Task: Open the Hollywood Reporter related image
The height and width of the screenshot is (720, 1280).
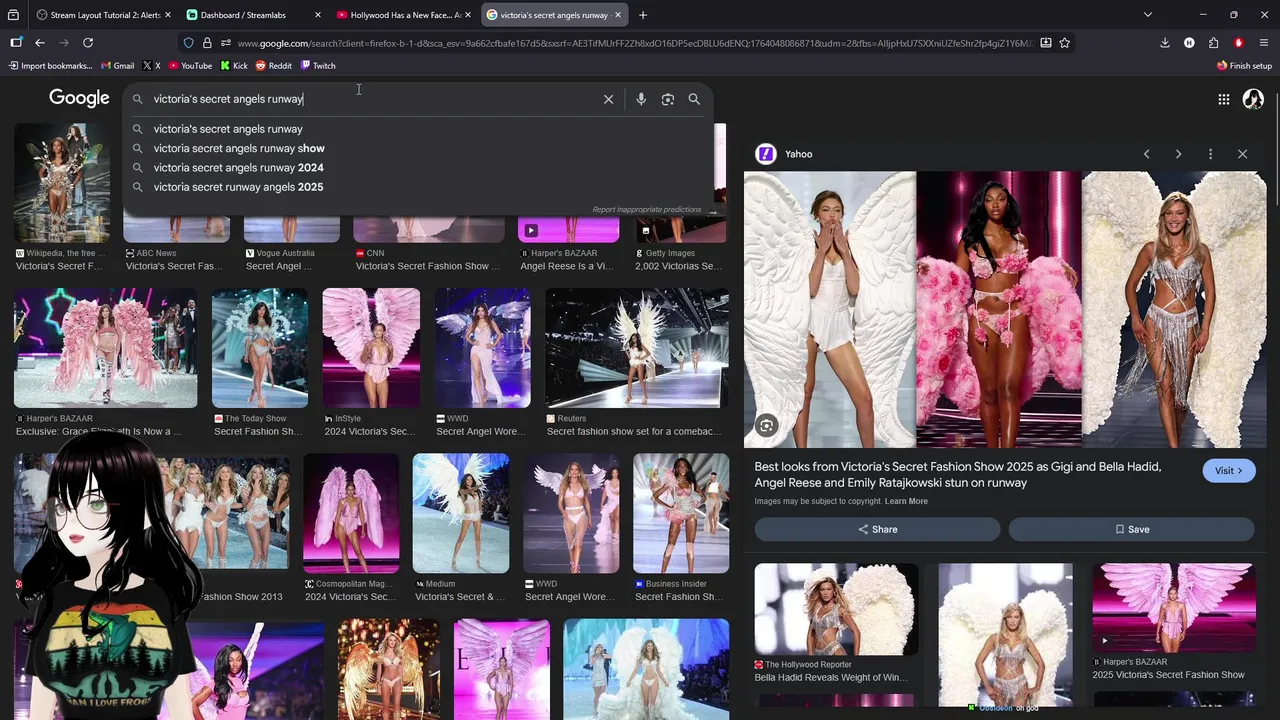Action: [835, 609]
